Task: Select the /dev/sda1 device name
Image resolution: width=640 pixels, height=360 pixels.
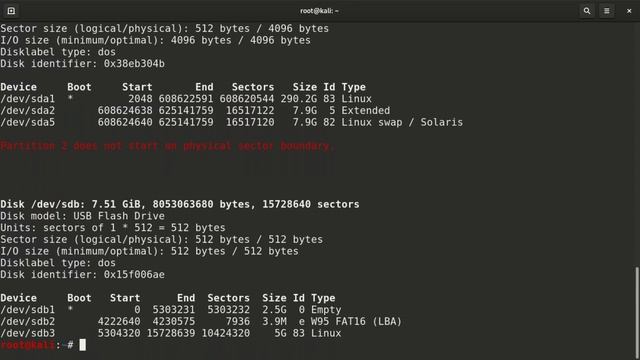Action: coord(27,99)
